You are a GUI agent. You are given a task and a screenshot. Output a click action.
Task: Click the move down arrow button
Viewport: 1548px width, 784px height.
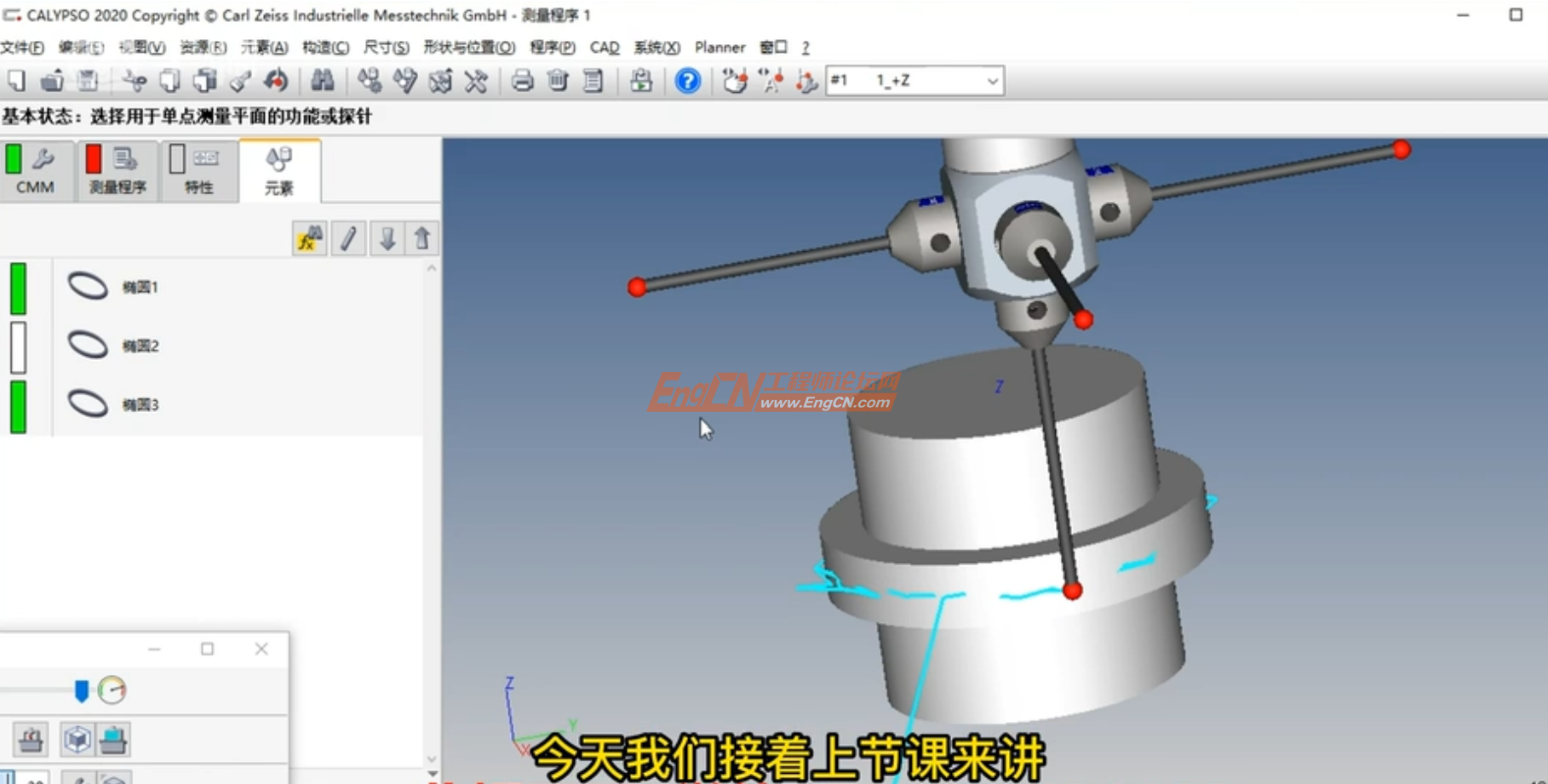pos(388,238)
